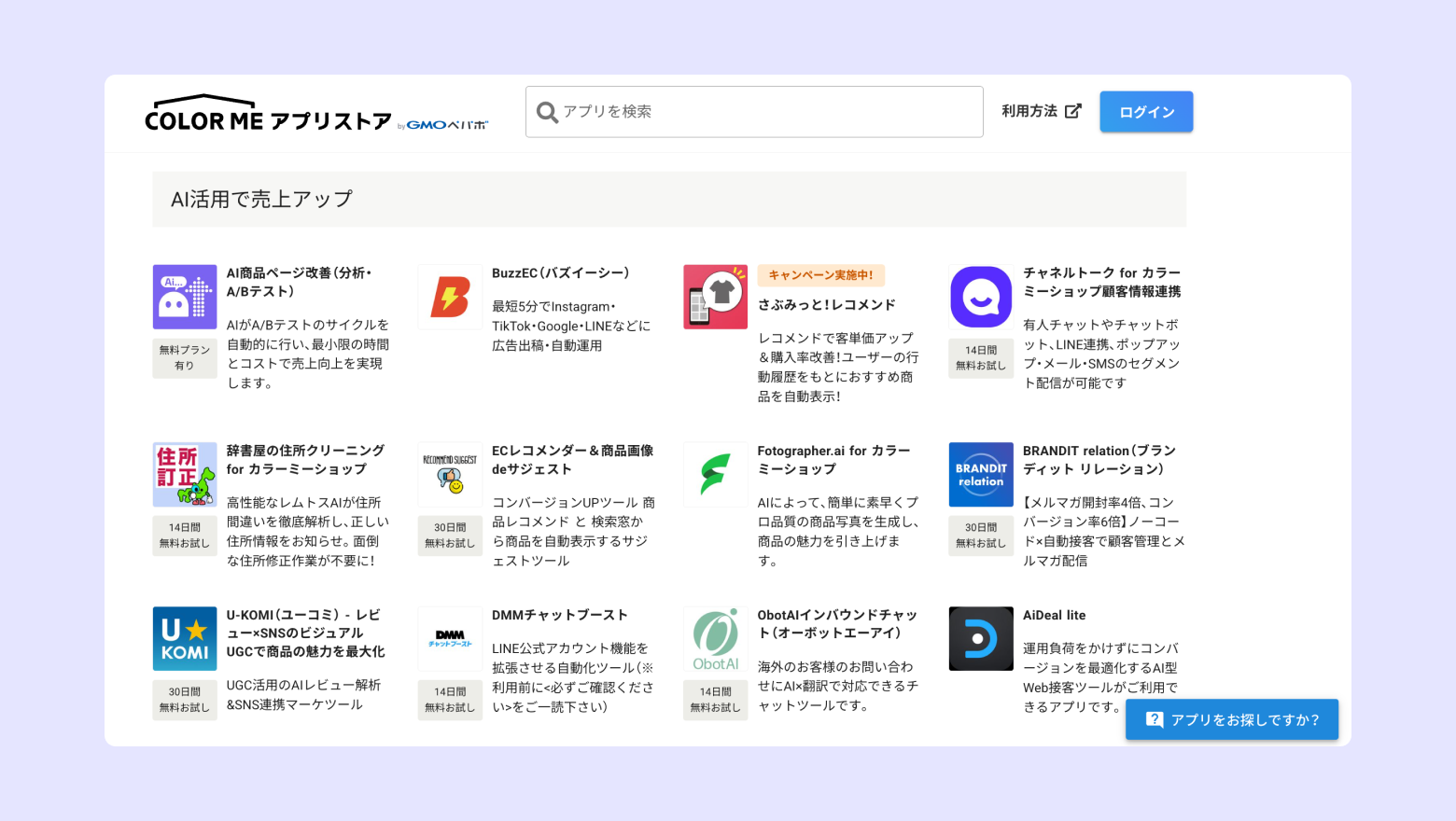1456x821 pixels.
Task: Open the 住所訂正 address cleaning app icon
Action: (x=185, y=475)
